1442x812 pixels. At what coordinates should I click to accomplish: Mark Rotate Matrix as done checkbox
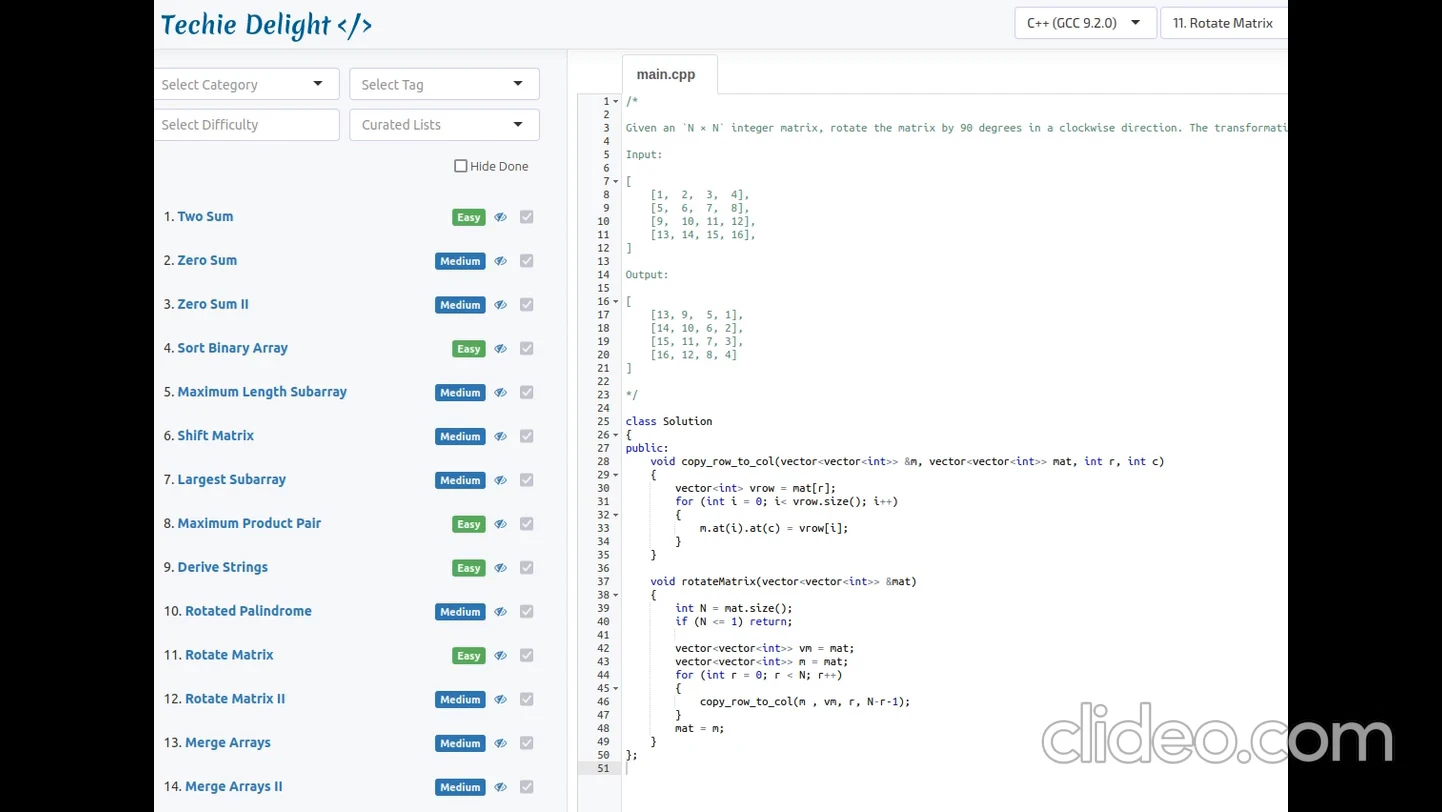pos(527,656)
